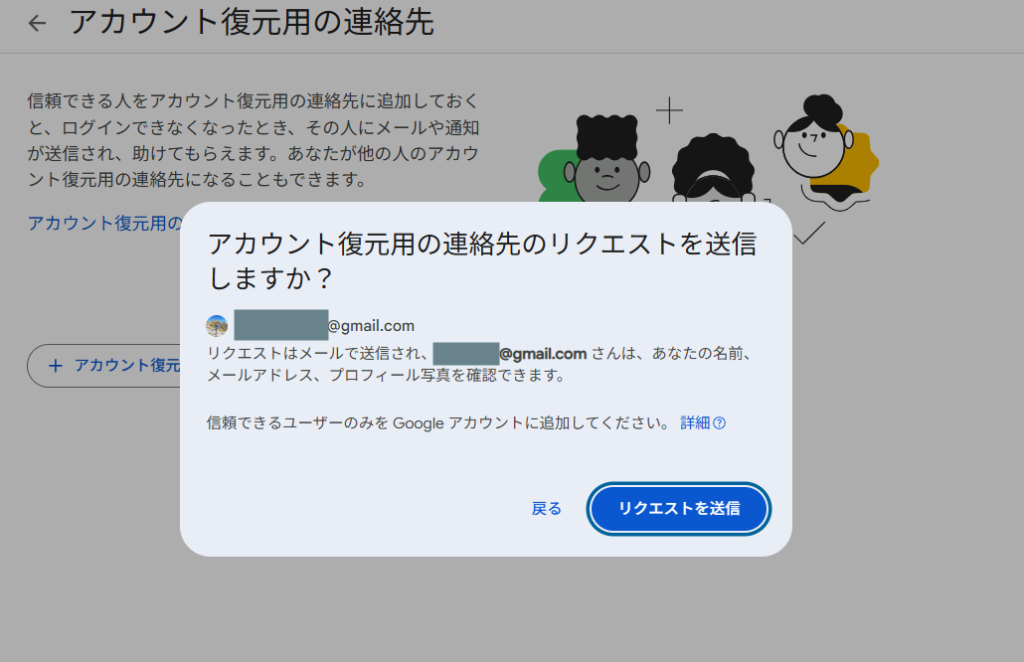Click the page title アカウント復元用の連絡先

[x=251, y=23]
